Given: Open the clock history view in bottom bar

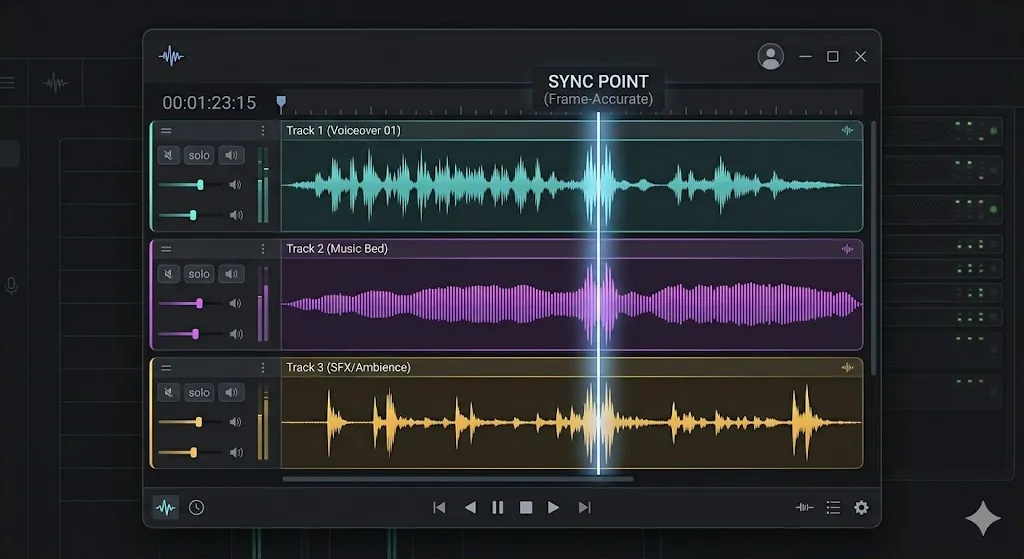Looking at the screenshot, I should coord(197,507).
